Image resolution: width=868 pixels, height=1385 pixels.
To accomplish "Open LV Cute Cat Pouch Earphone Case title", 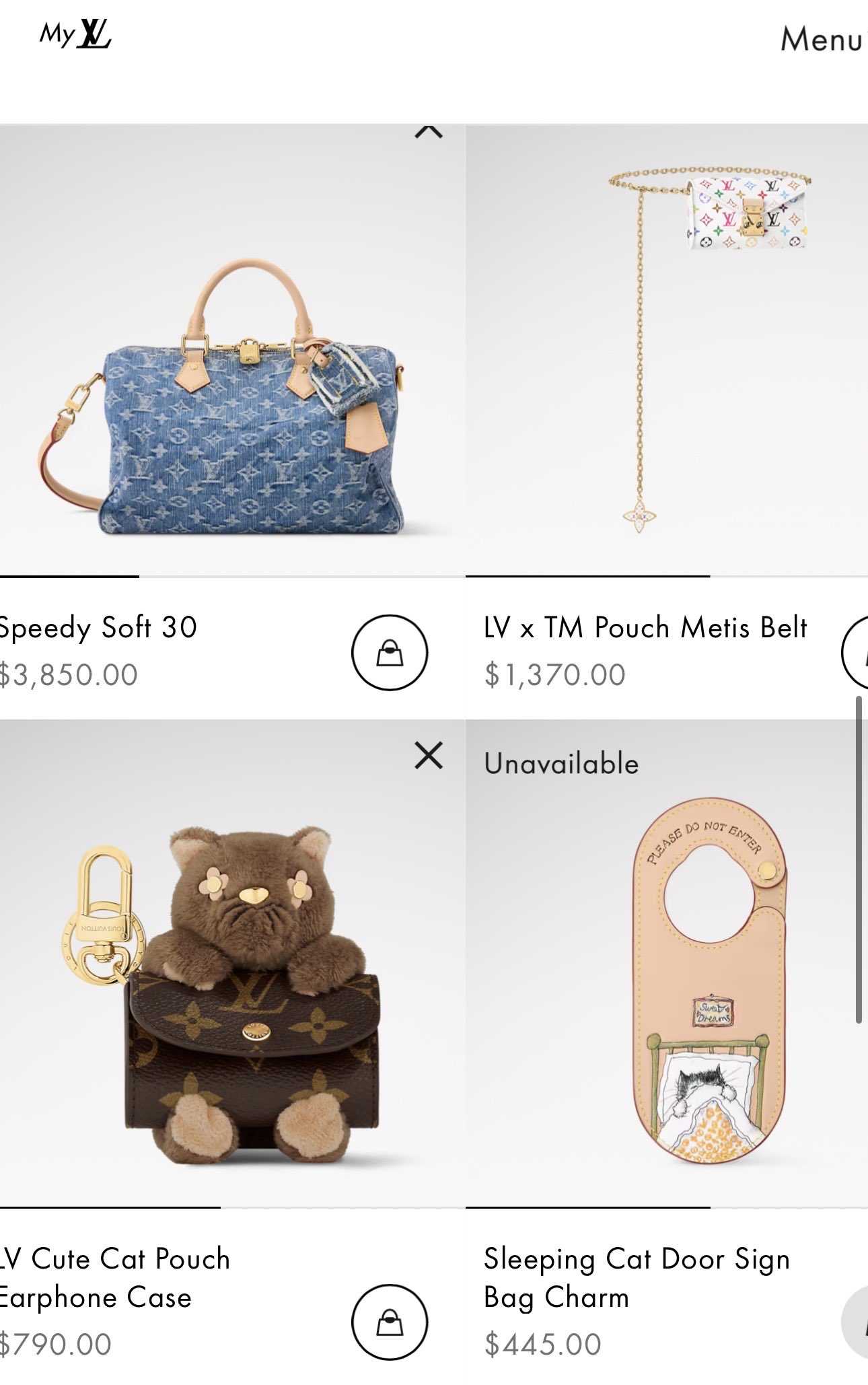I will click(115, 1277).
